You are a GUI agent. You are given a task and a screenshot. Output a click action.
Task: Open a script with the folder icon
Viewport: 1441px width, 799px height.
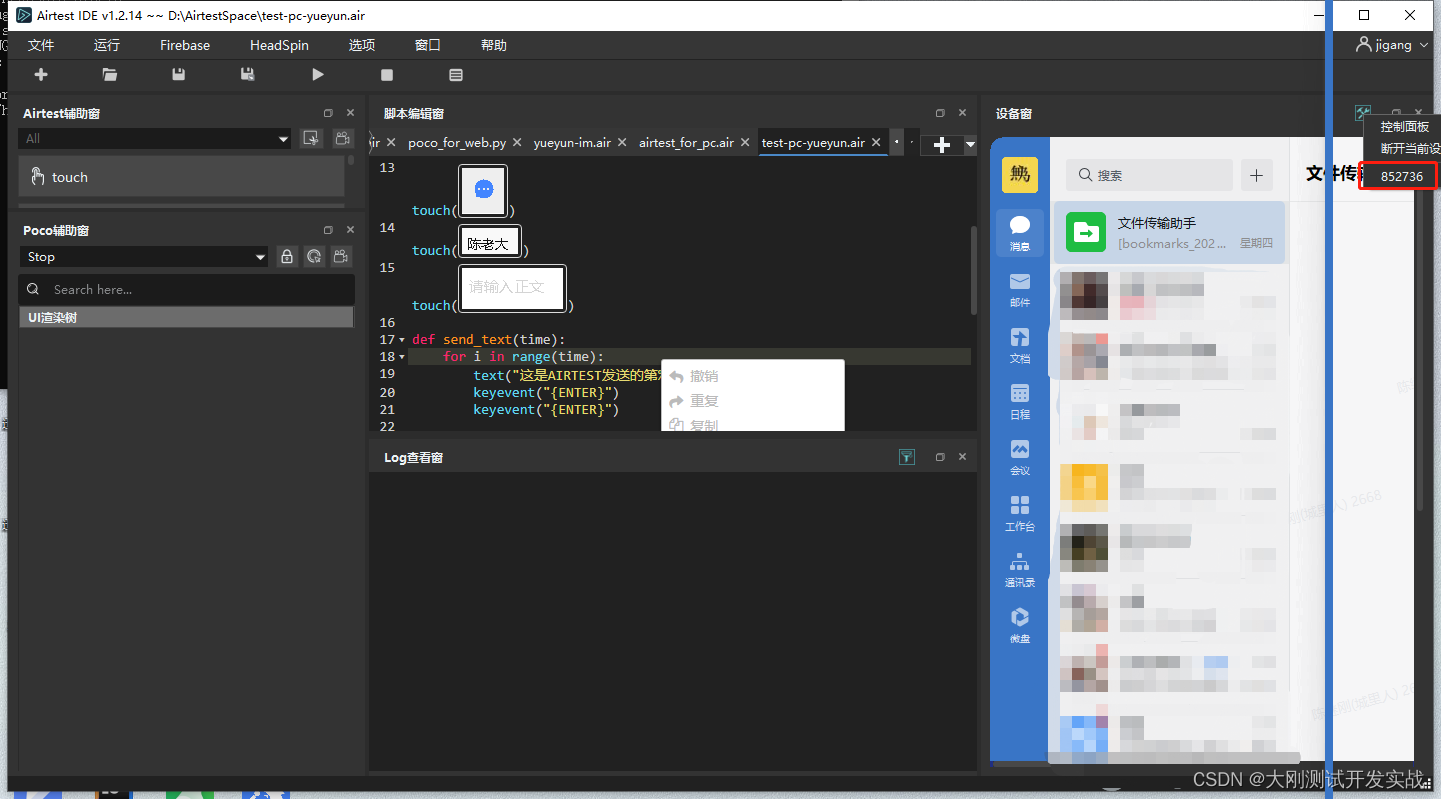[110, 75]
